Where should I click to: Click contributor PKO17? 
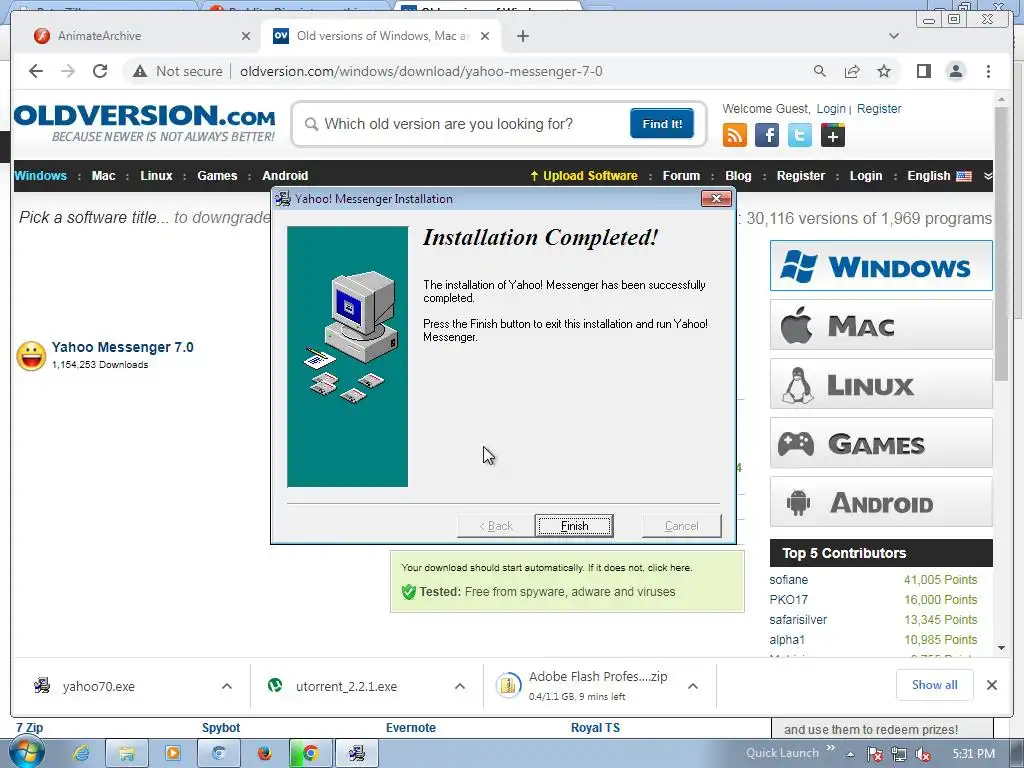click(788, 599)
